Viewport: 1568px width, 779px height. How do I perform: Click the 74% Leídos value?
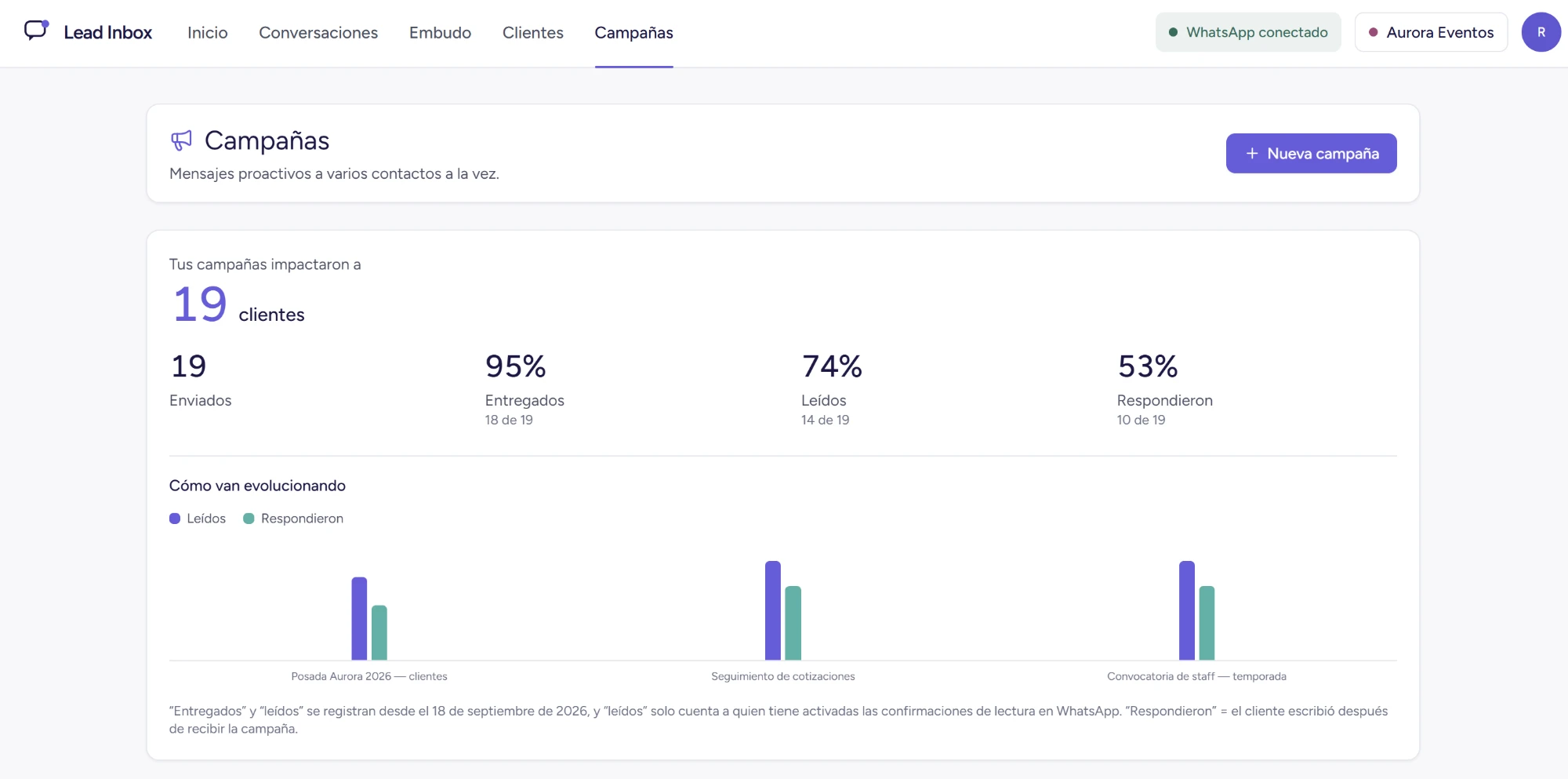click(x=832, y=366)
